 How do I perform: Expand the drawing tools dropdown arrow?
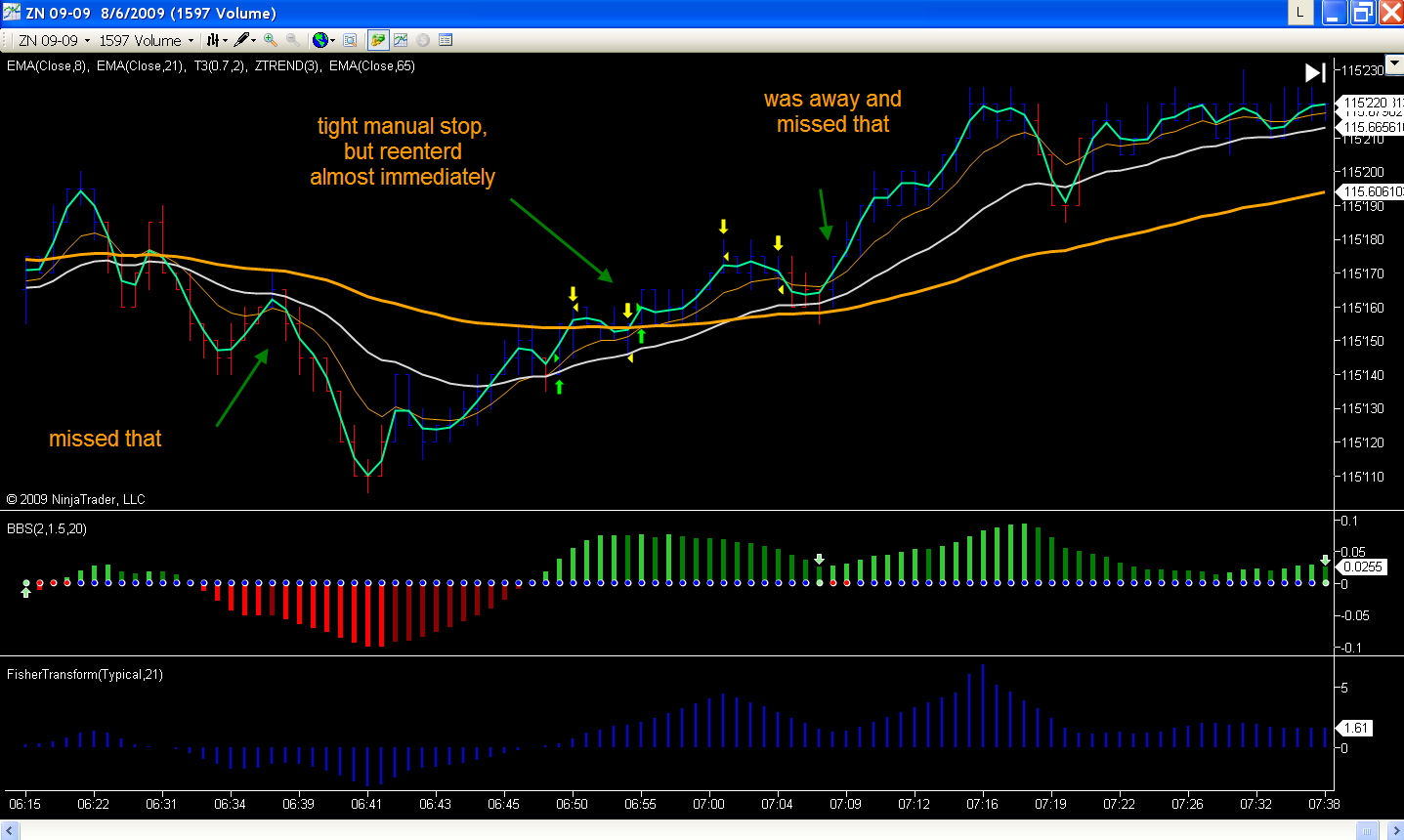[x=254, y=40]
